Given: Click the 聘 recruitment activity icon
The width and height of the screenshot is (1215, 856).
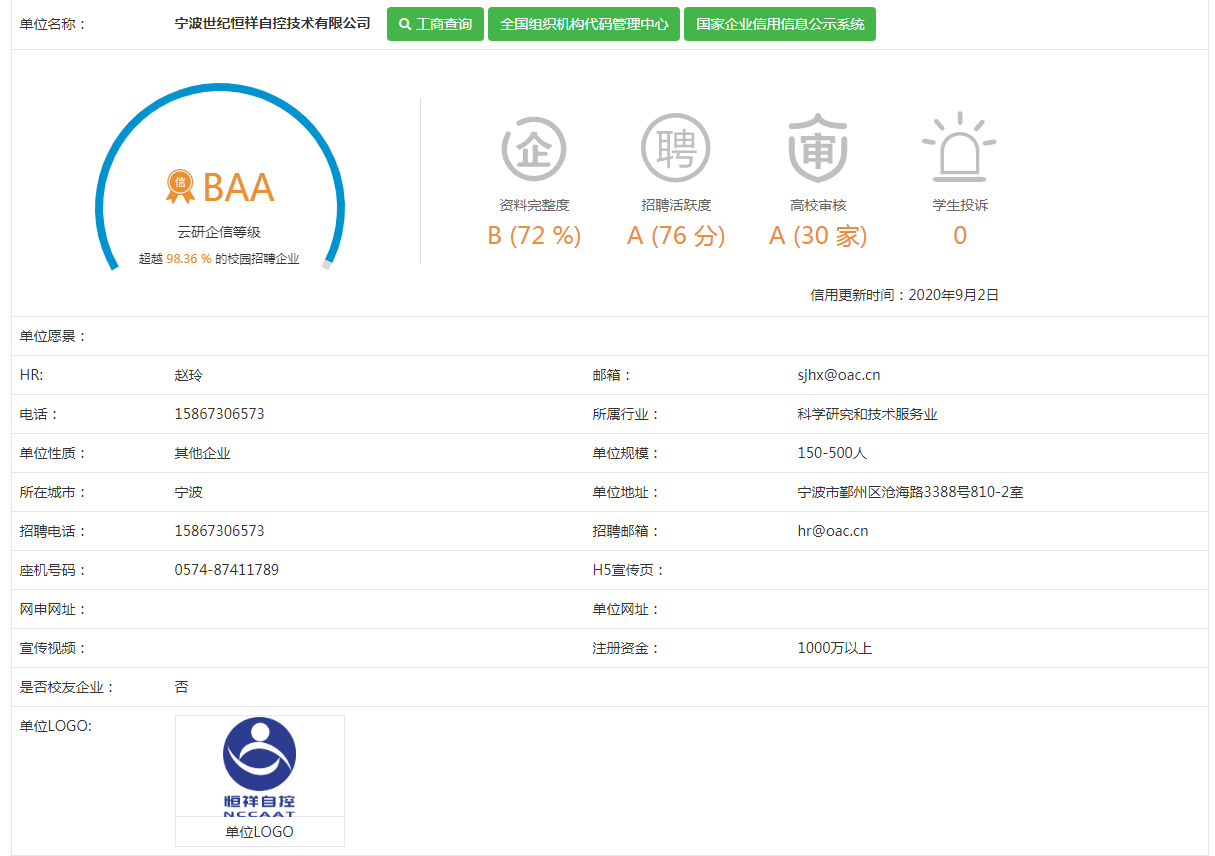Looking at the screenshot, I should tap(675, 149).
